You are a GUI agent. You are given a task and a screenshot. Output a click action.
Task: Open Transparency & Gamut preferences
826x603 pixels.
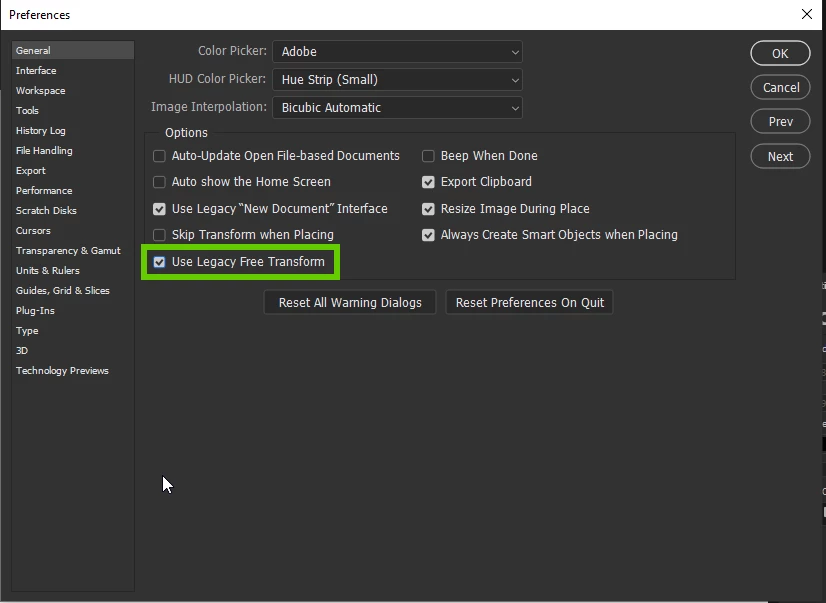click(x=73, y=251)
